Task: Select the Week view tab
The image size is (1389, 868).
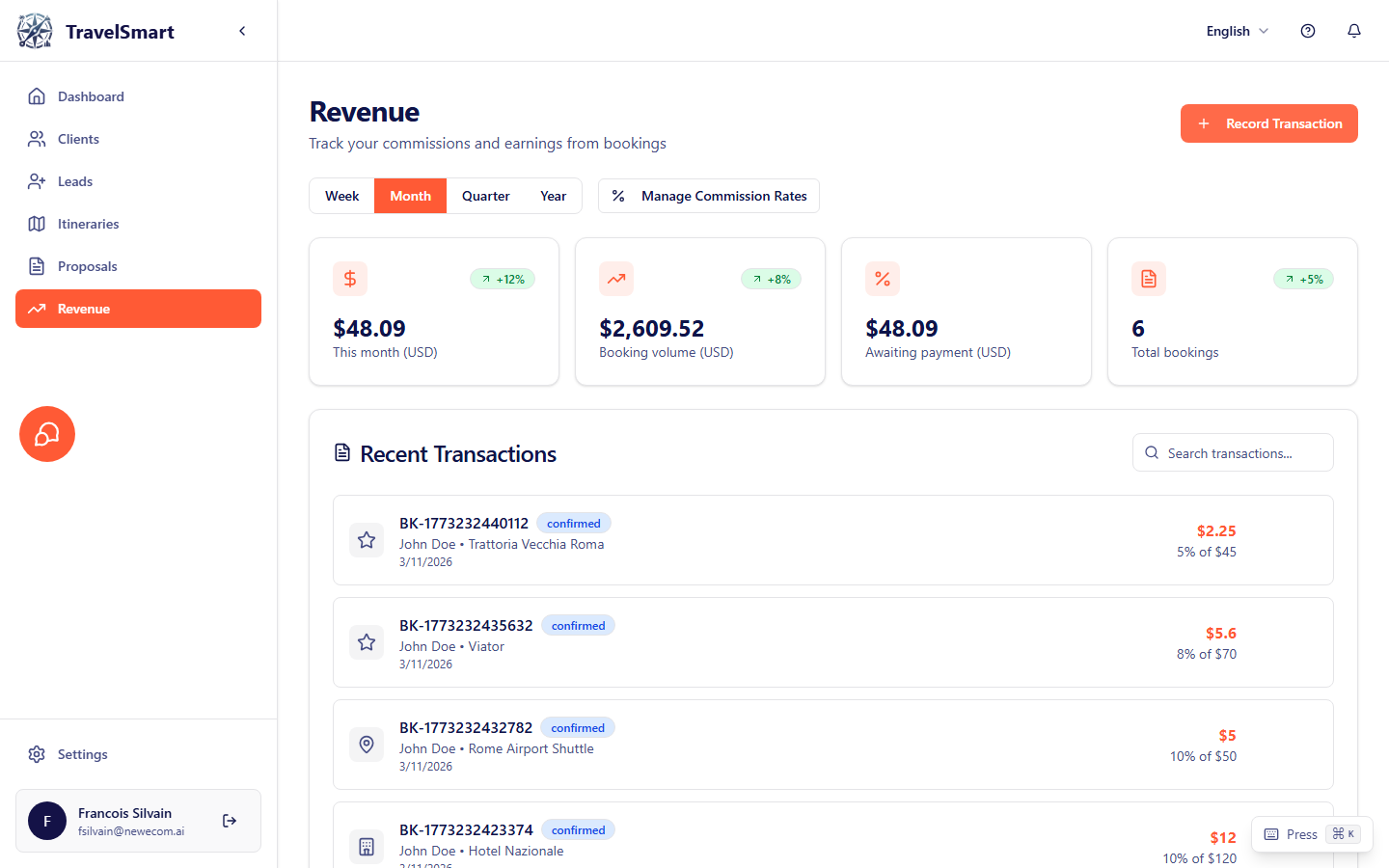Action: point(342,196)
